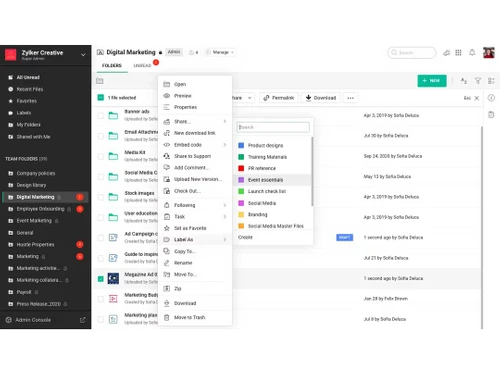
Task: Choose Properties from the context menu
Action: point(195,107)
